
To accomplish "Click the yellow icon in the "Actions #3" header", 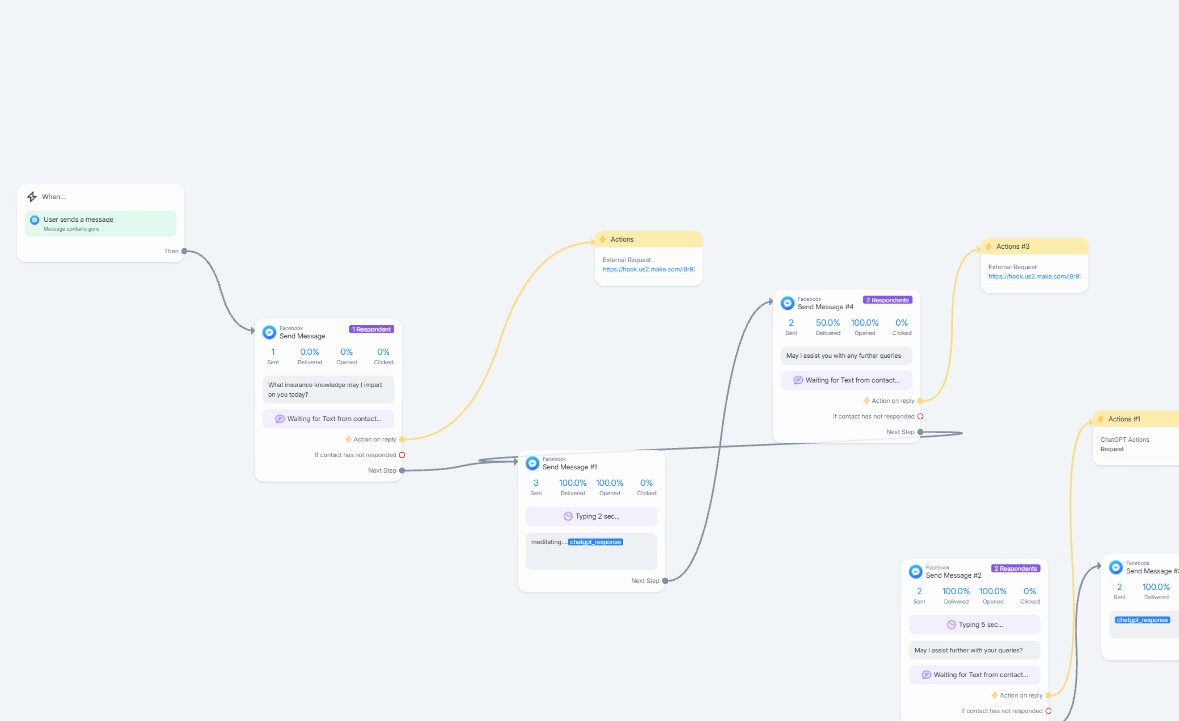I will pyautogui.click(x=988, y=247).
